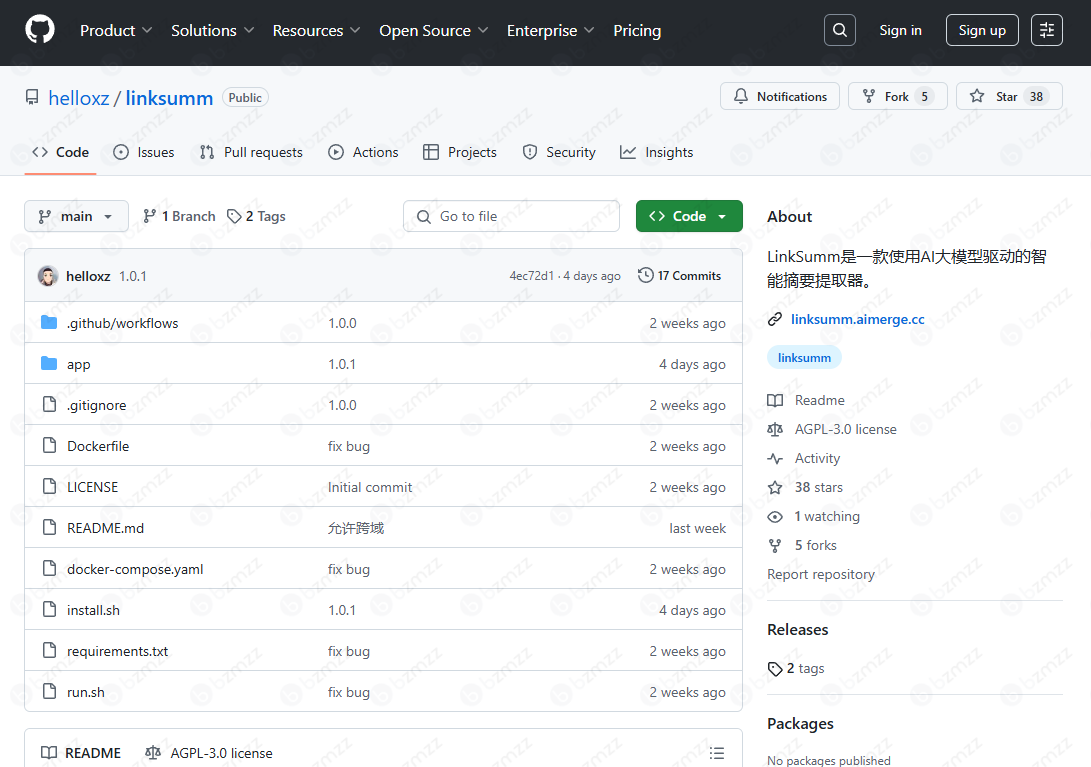Open the main branch selector dropdown
This screenshot has width=1091, height=767.
click(77, 216)
